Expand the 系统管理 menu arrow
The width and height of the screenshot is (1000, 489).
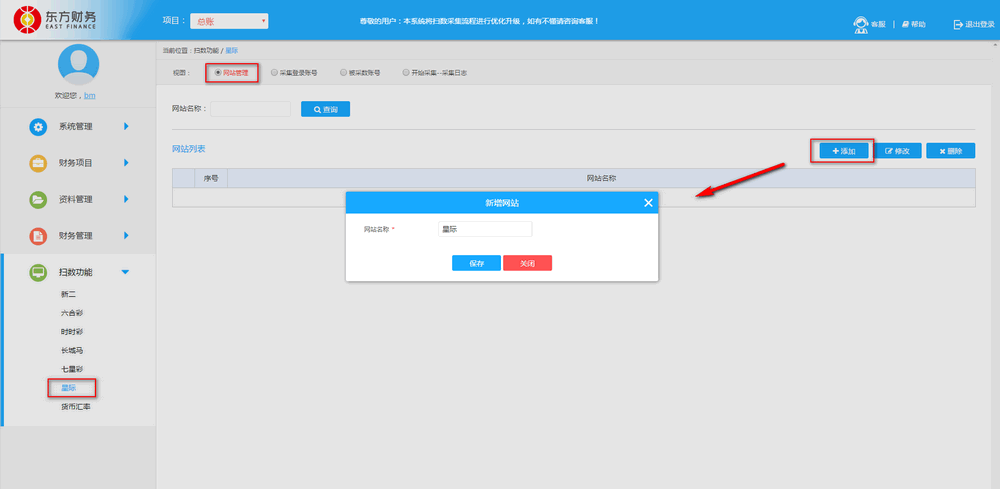coord(126,127)
